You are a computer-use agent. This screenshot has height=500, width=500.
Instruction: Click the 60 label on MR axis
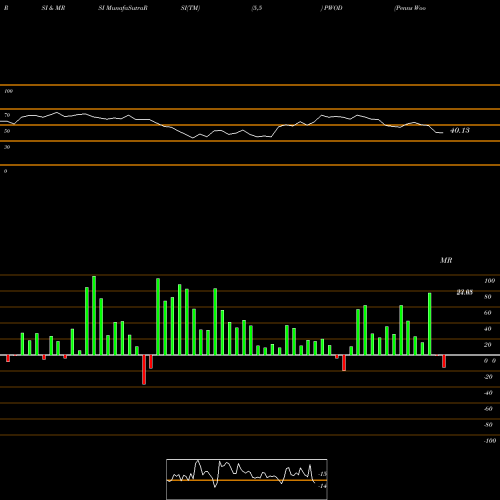(488, 313)
